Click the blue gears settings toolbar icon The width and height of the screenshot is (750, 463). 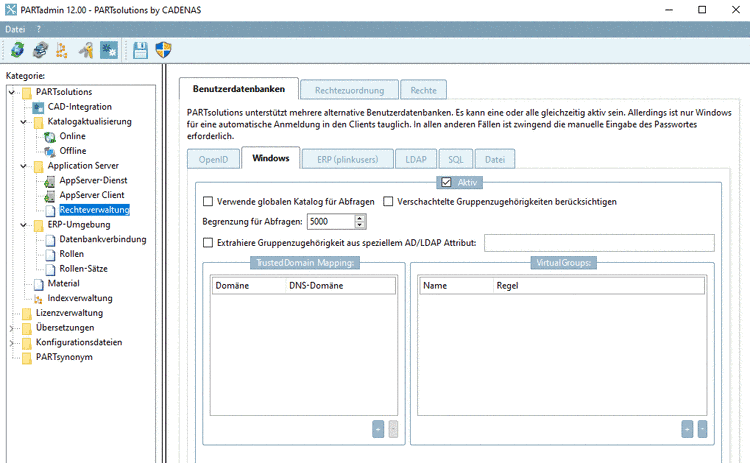click(x=109, y=50)
